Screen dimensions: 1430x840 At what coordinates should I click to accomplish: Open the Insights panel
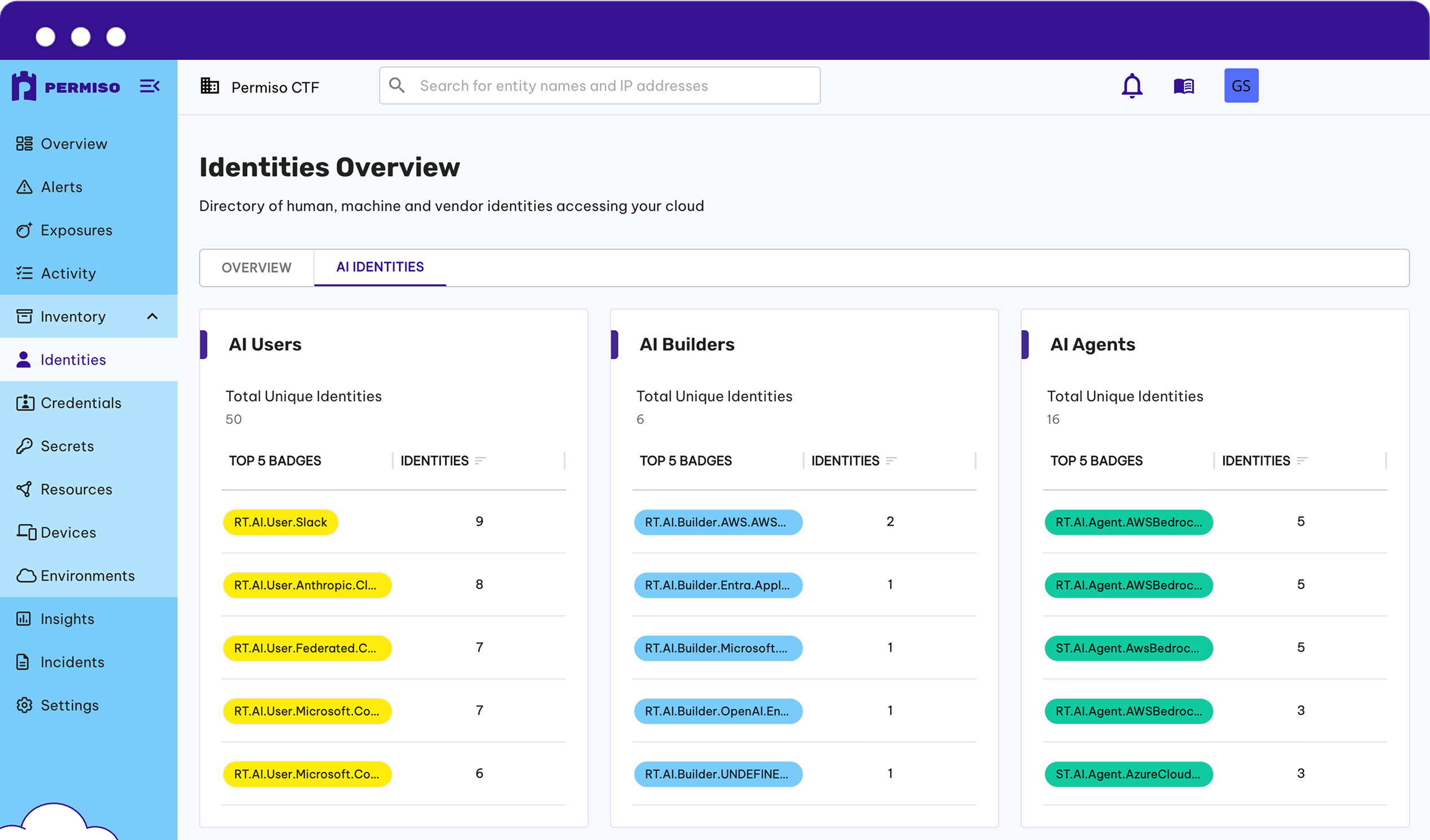(x=67, y=618)
